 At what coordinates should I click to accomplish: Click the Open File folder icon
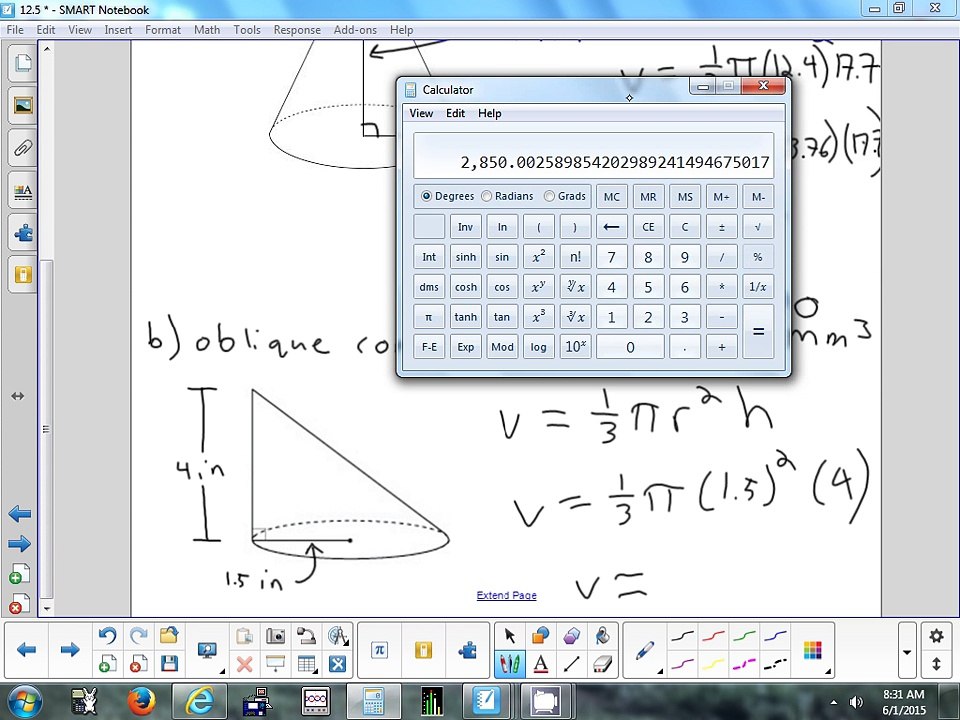(168, 636)
